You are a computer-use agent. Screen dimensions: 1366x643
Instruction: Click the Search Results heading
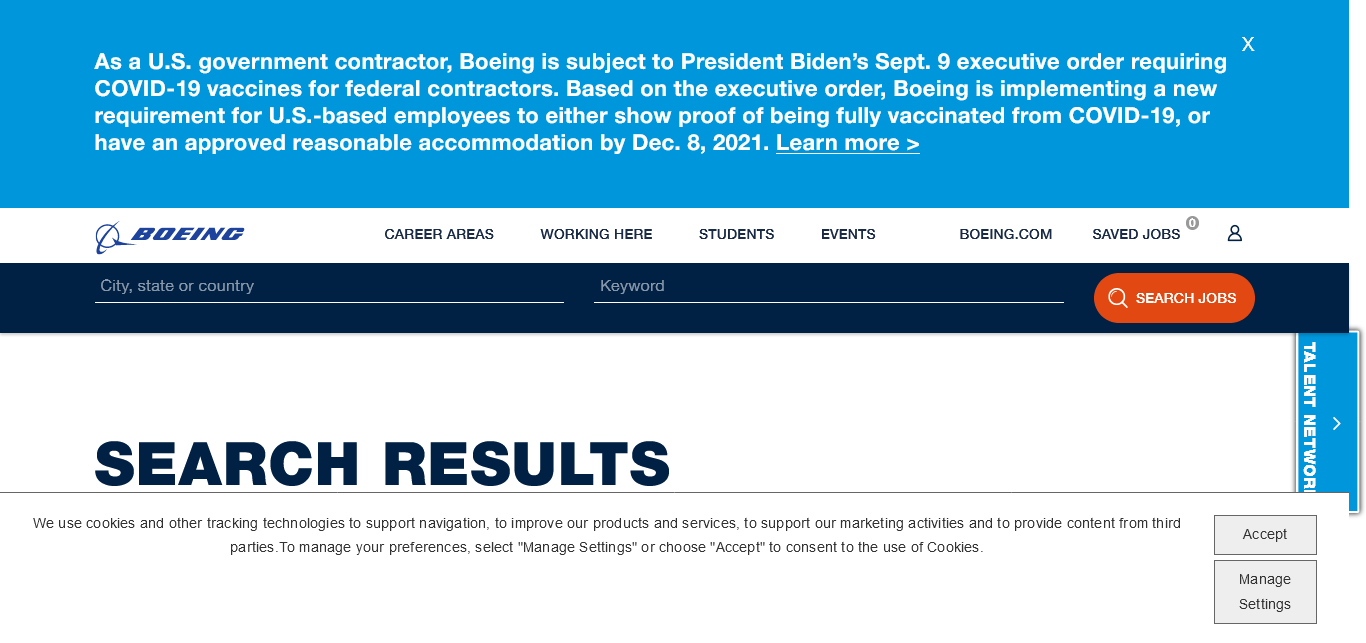(382, 464)
